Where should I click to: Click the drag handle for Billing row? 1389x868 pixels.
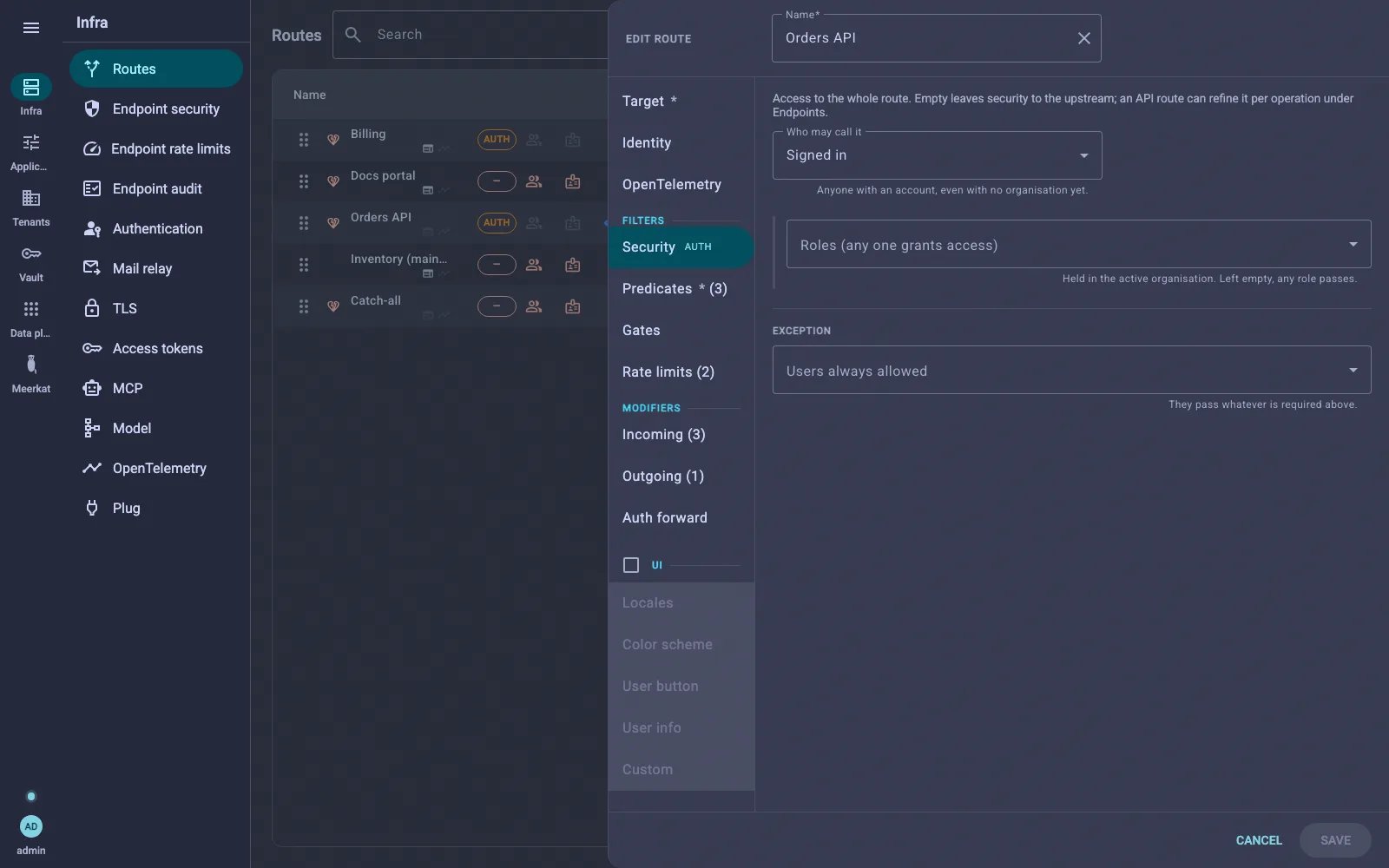[x=304, y=140]
